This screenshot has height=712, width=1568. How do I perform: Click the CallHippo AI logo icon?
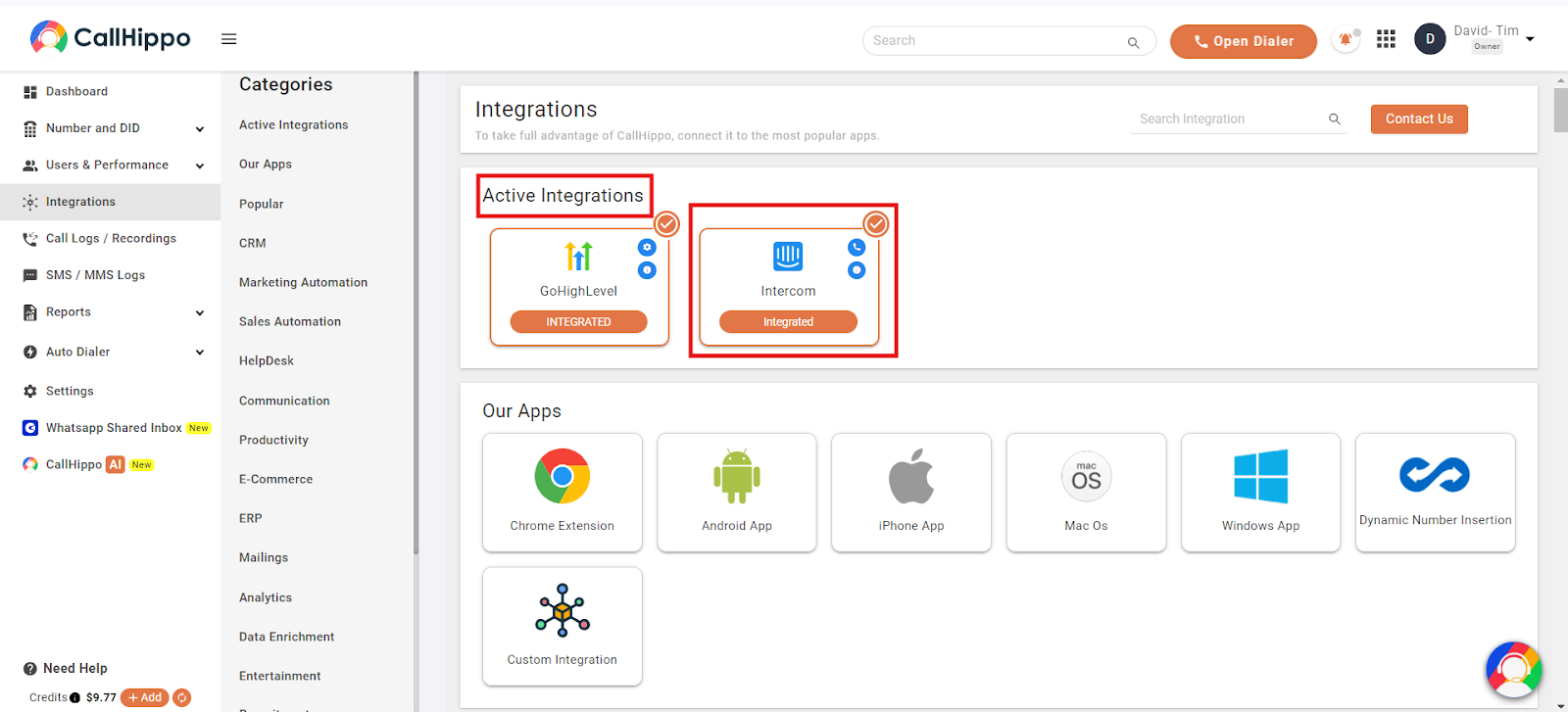pyautogui.click(x=30, y=464)
